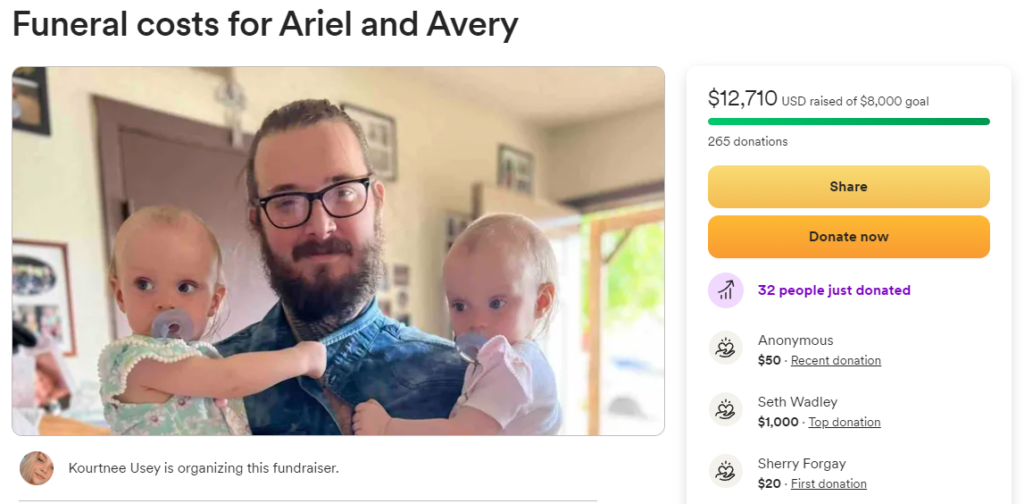Open the Top donation link
This screenshot has height=504, width=1024.
click(844, 422)
